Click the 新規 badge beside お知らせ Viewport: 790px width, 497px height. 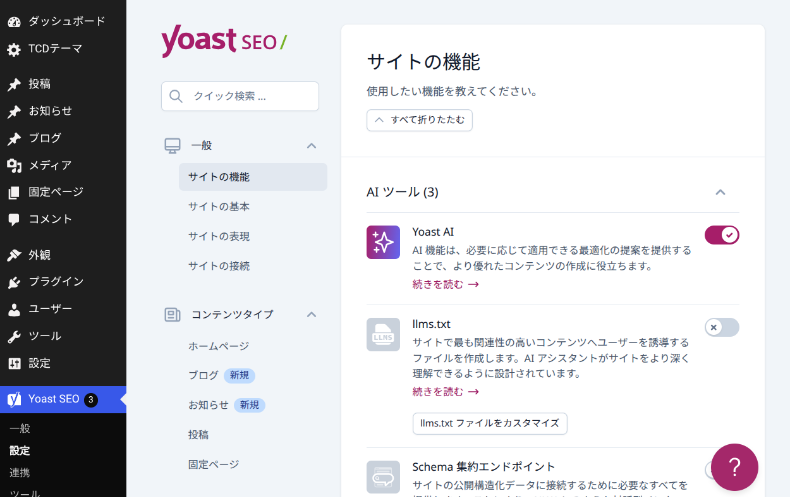[249, 405]
